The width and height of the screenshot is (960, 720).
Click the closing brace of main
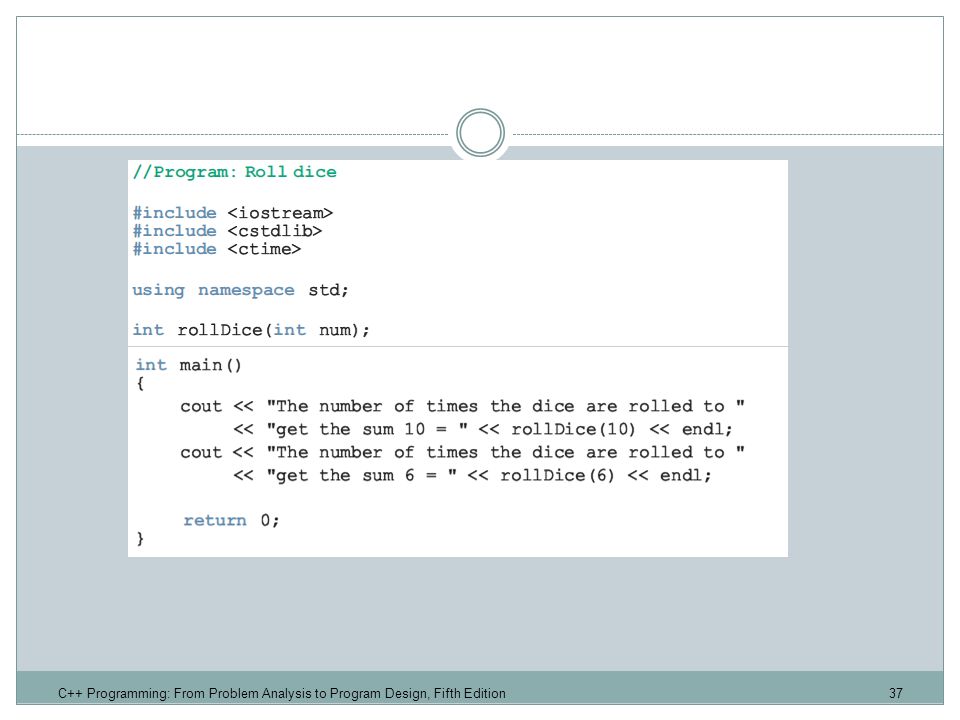pos(140,538)
